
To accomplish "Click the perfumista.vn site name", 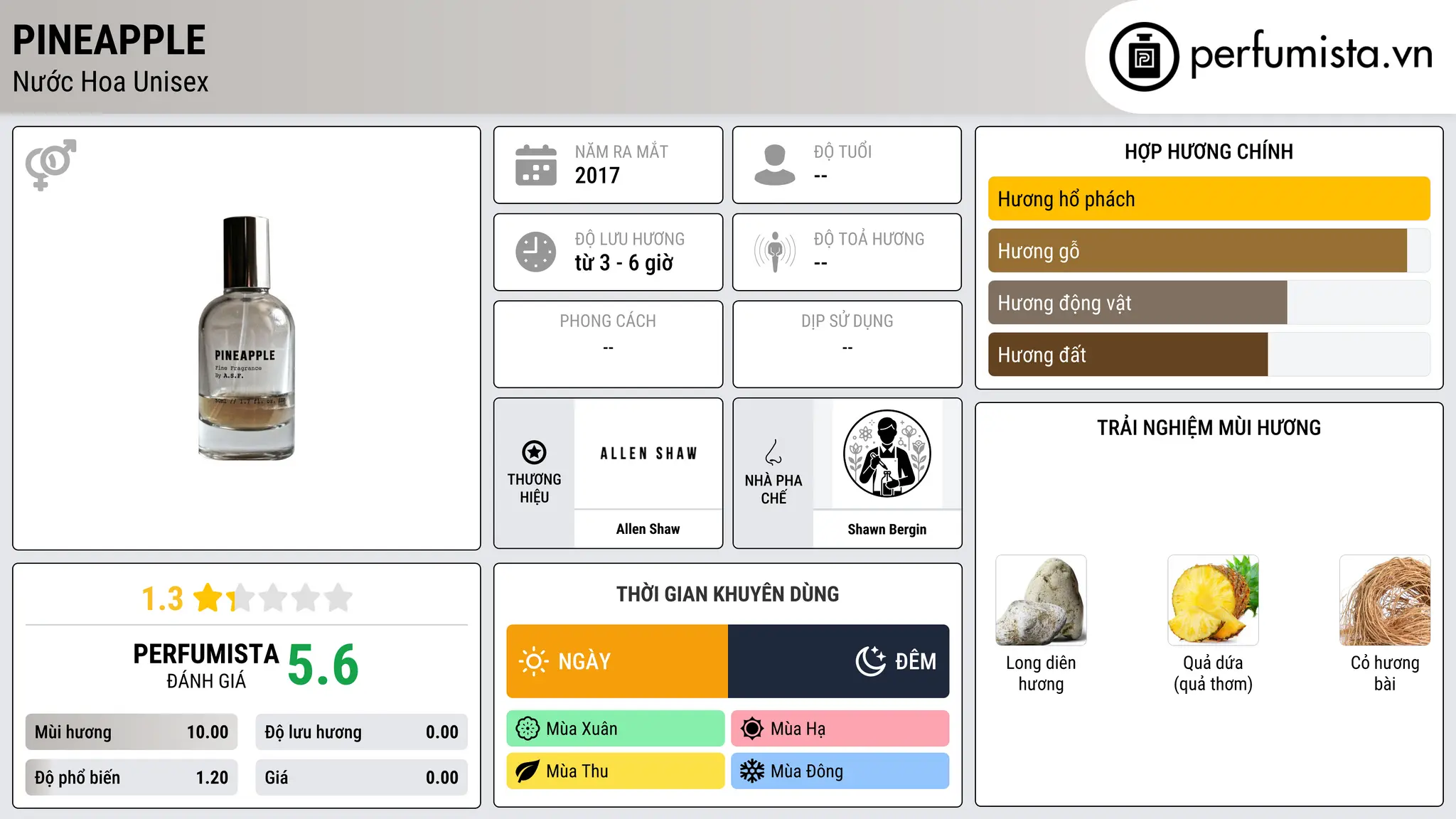I will pyautogui.click(x=1312, y=54).
